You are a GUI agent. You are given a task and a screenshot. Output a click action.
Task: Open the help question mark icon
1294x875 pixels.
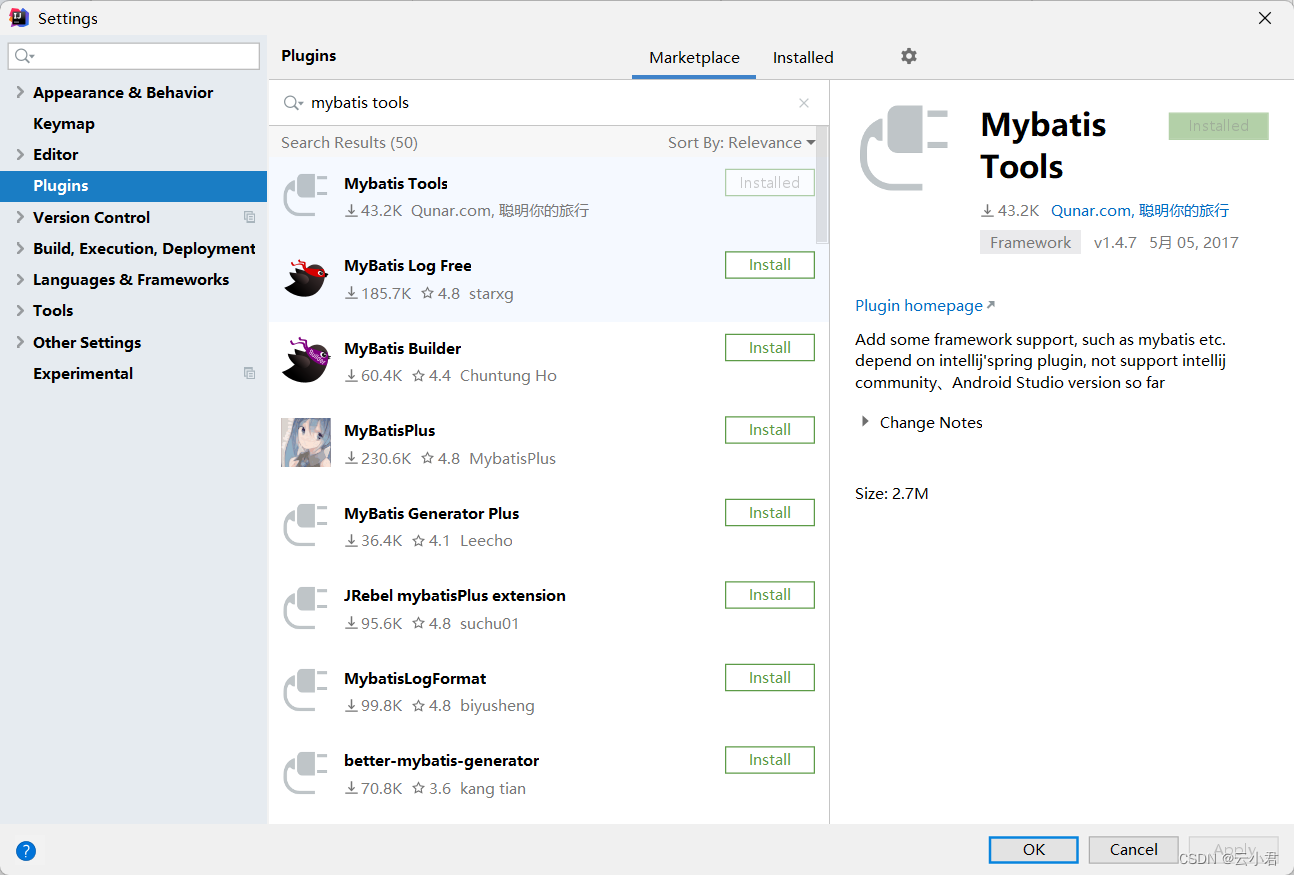(26, 851)
